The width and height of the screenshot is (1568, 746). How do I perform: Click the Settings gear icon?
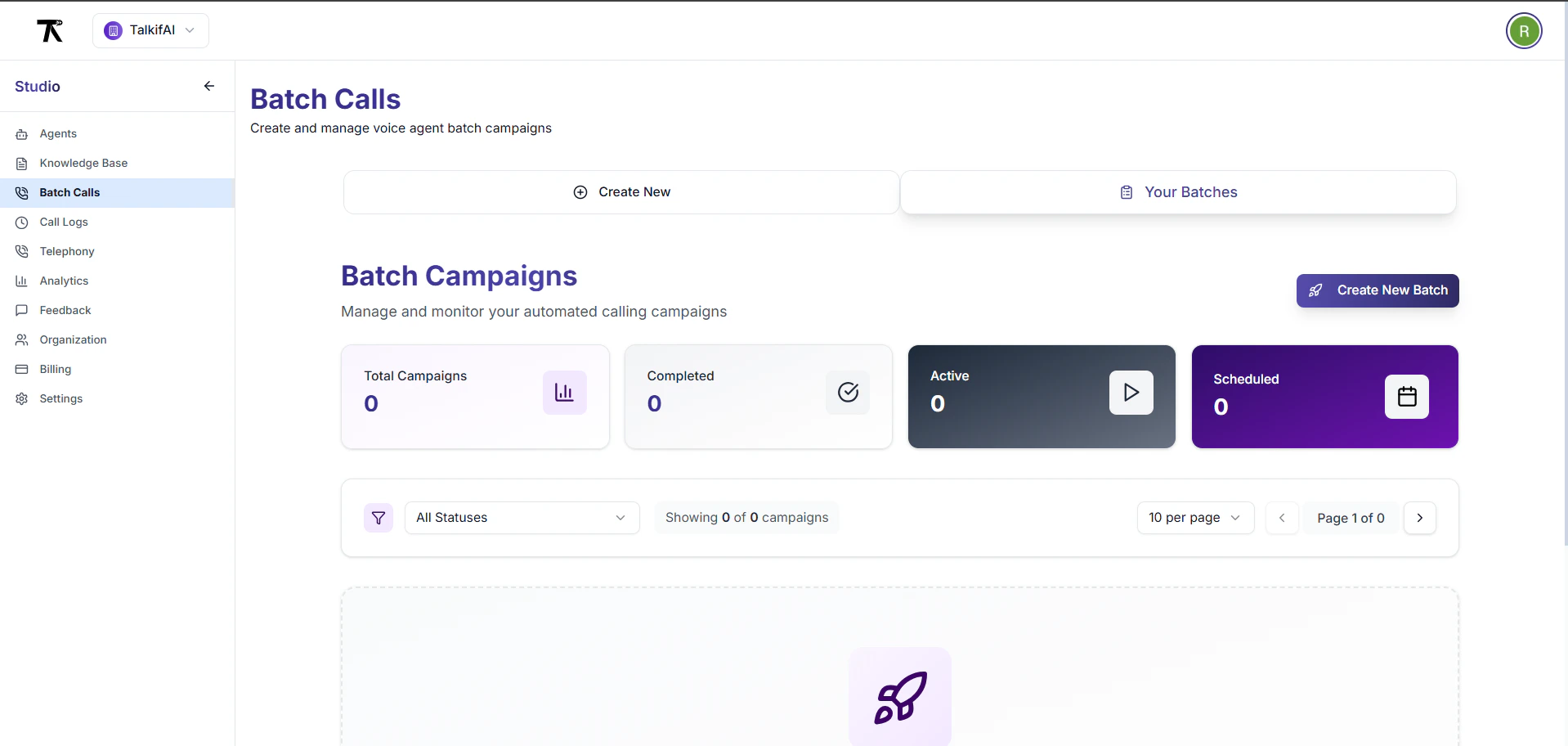[20, 399]
